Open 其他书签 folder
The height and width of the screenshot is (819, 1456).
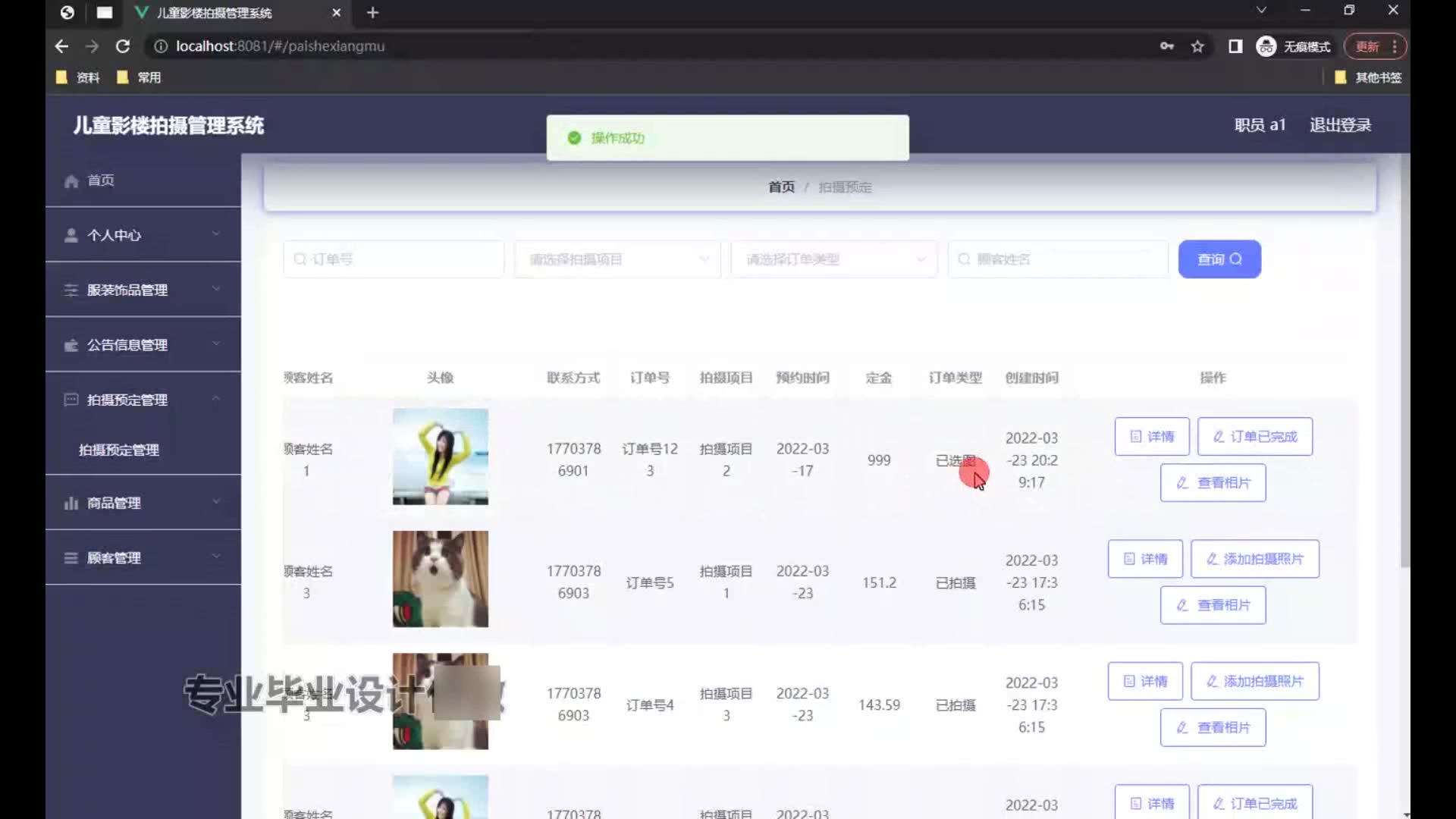pyautogui.click(x=1368, y=77)
